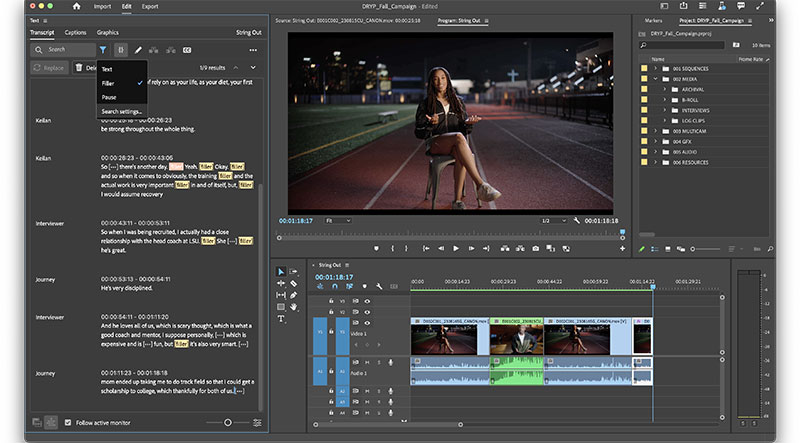Open the 1/2 playback resolution dropdown
The height and width of the screenshot is (443, 800).
[x=554, y=220]
